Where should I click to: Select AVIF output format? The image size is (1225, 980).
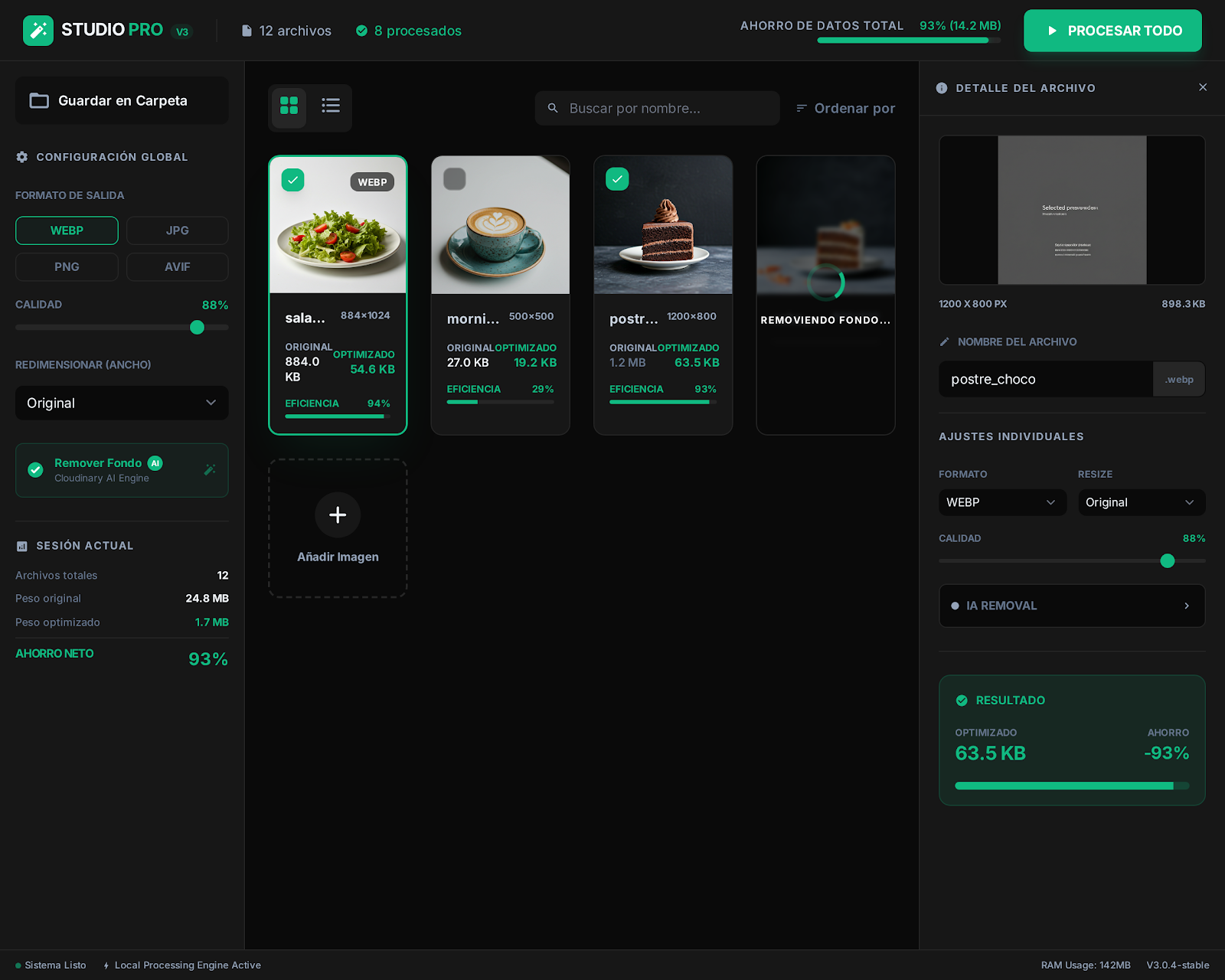177,267
